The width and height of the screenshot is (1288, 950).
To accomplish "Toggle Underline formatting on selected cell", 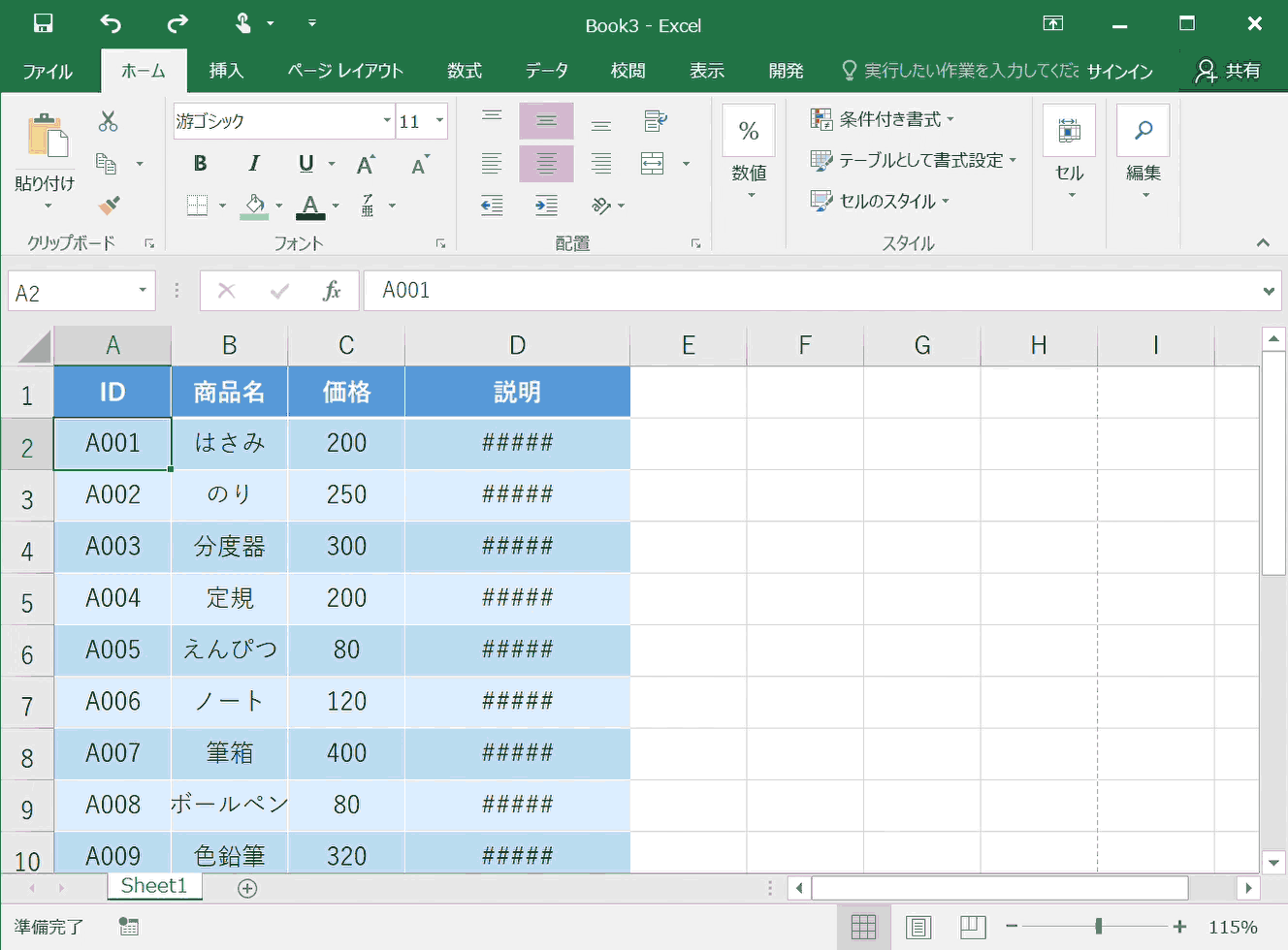I will pos(304,163).
